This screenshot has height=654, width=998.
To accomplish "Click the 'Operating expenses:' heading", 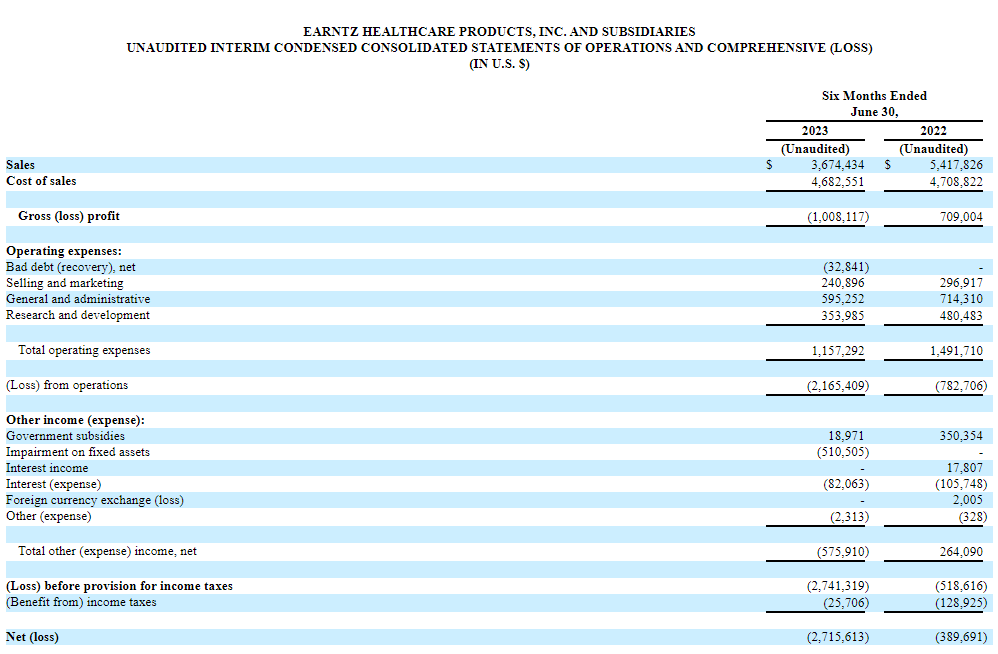I will coord(64,251).
